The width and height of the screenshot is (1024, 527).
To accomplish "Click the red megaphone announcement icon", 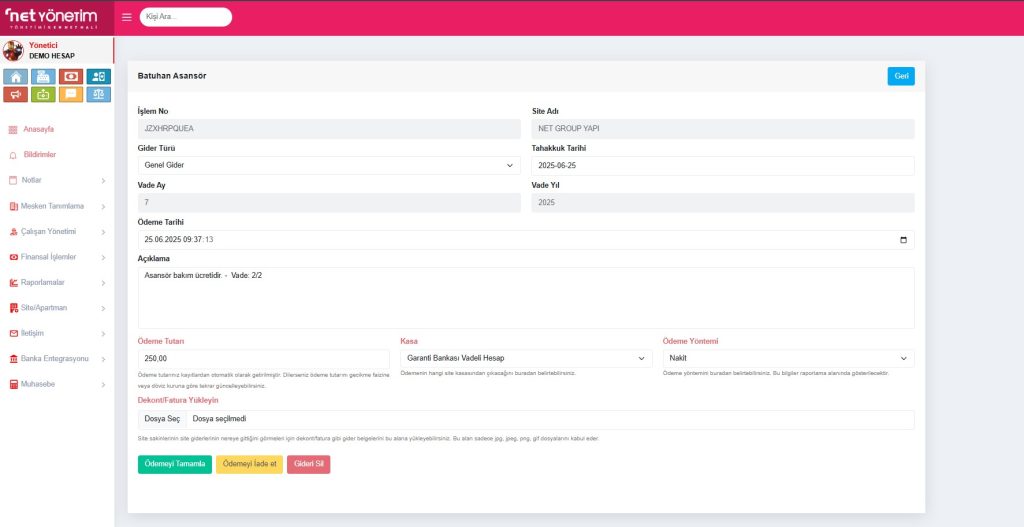I will click(x=15, y=95).
